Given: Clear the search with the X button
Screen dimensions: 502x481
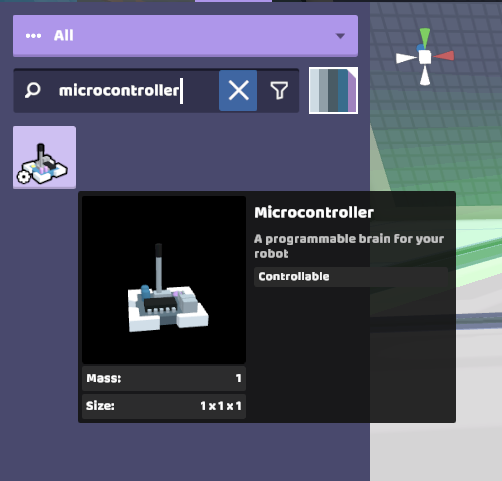Looking at the screenshot, I should pyautogui.click(x=238, y=90).
